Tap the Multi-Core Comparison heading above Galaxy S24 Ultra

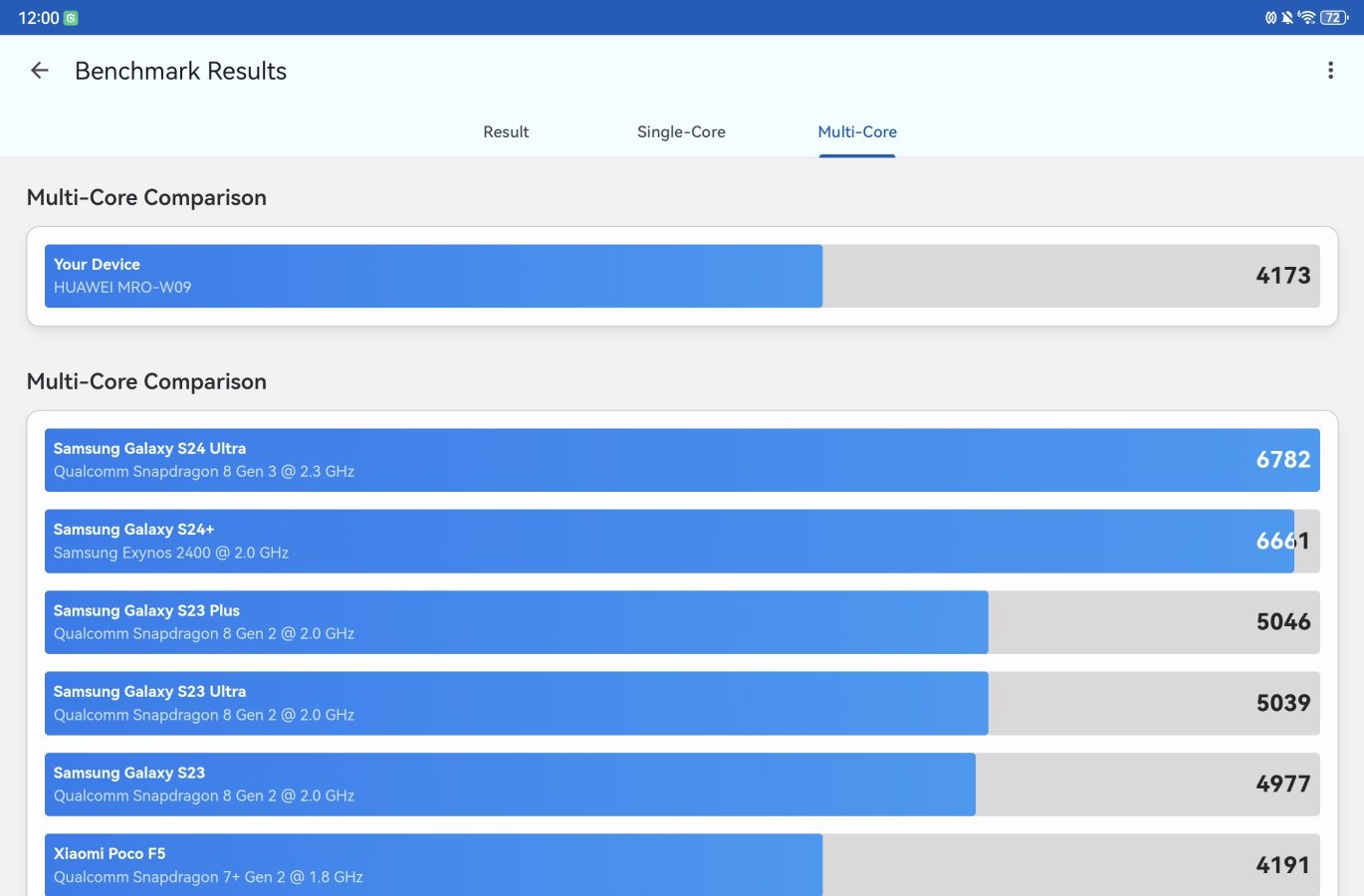click(146, 381)
